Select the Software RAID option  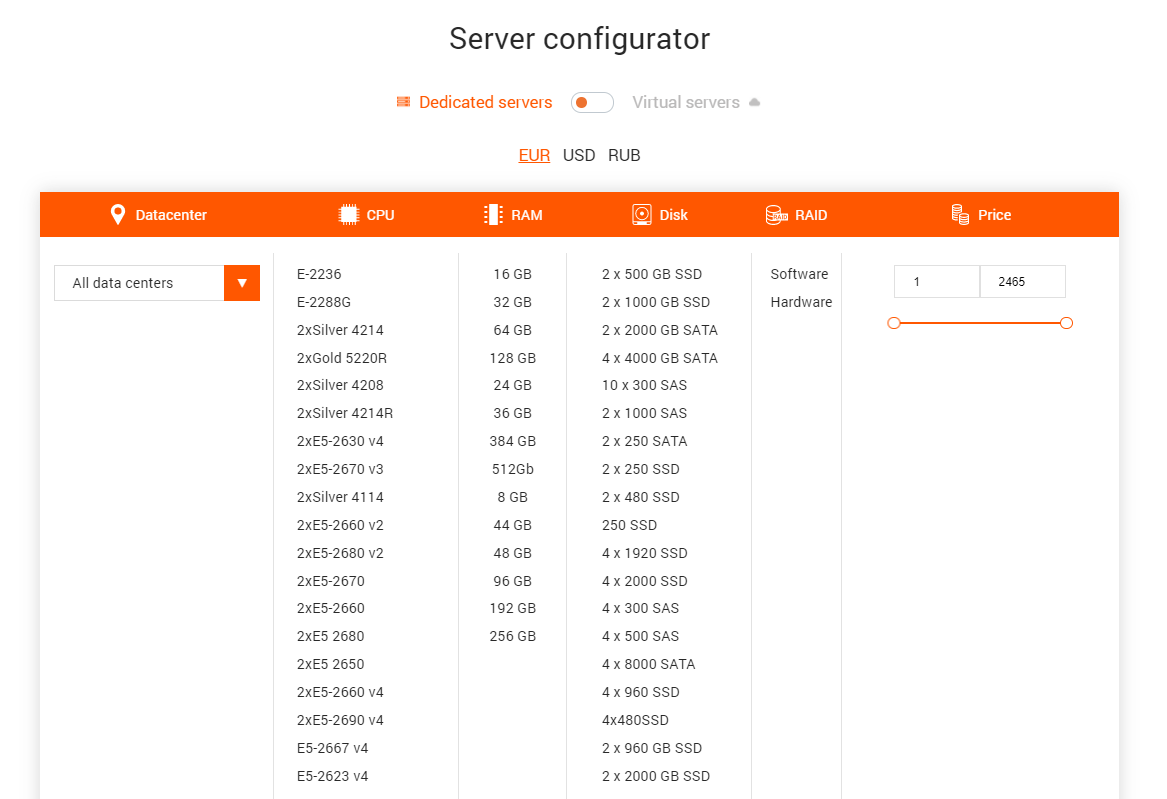[799, 274]
